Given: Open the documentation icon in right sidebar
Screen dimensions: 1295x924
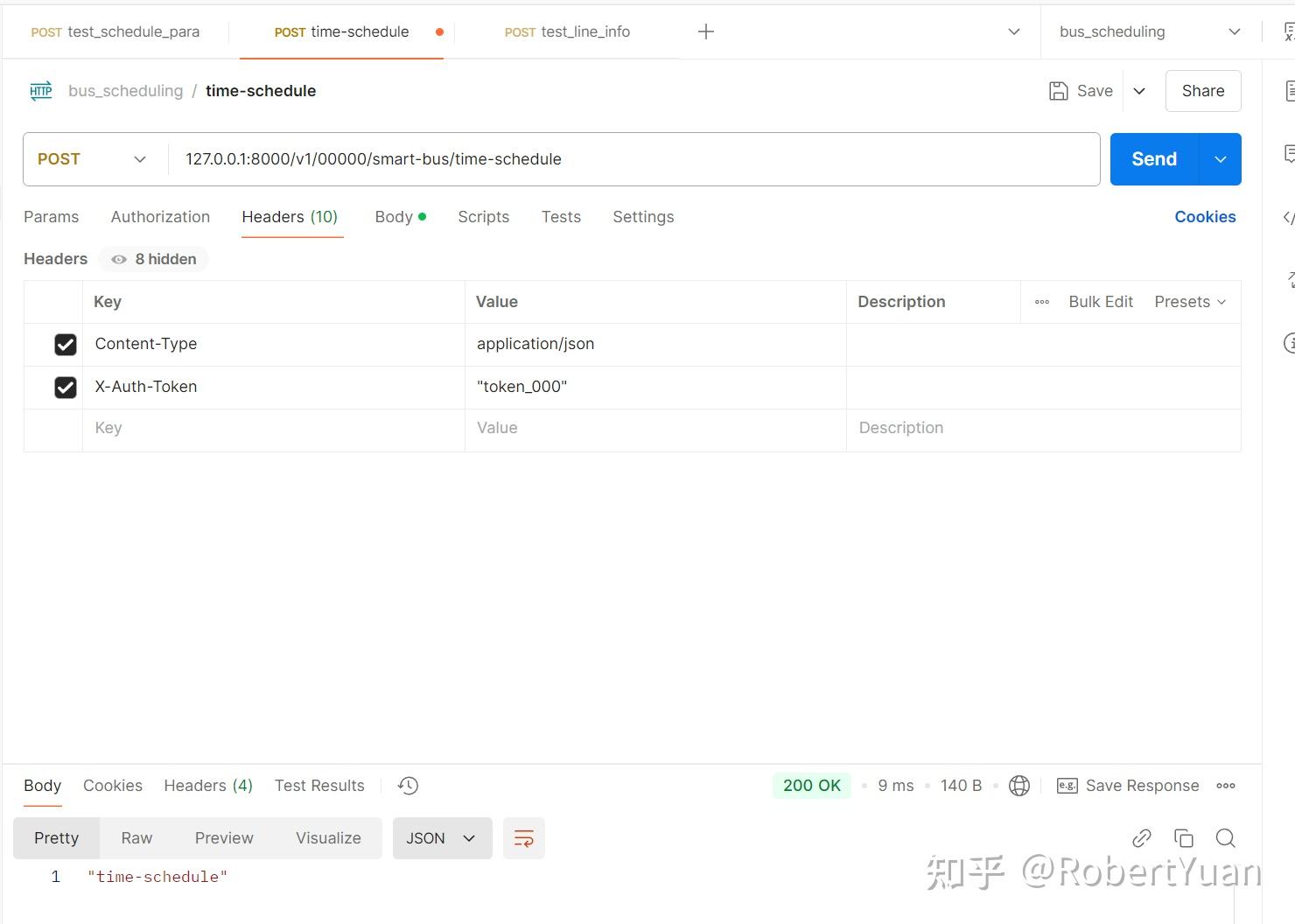Looking at the screenshot, I should tap(1289, 91).
